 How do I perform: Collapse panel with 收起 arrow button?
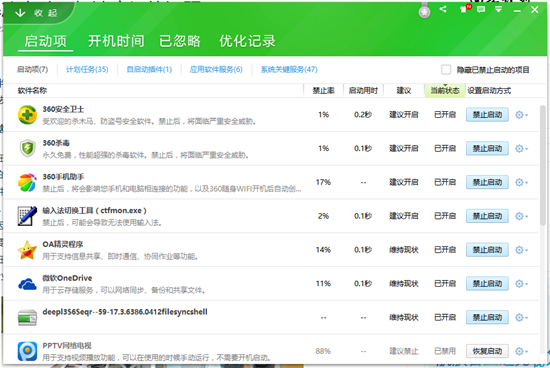[x=36, y=13]
